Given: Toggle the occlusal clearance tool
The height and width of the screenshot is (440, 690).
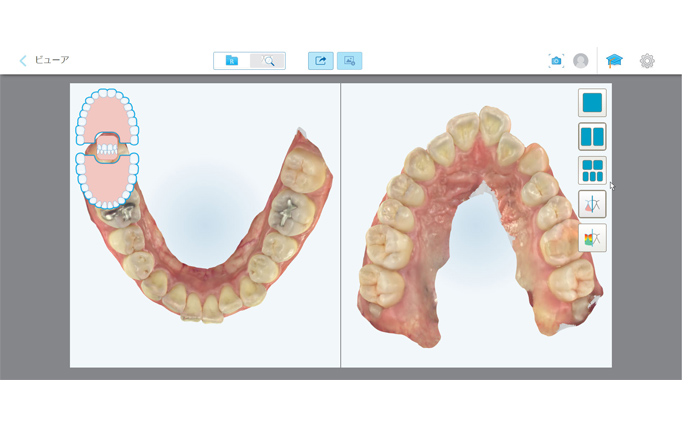Looking at the screenshot, I should 592,204.
